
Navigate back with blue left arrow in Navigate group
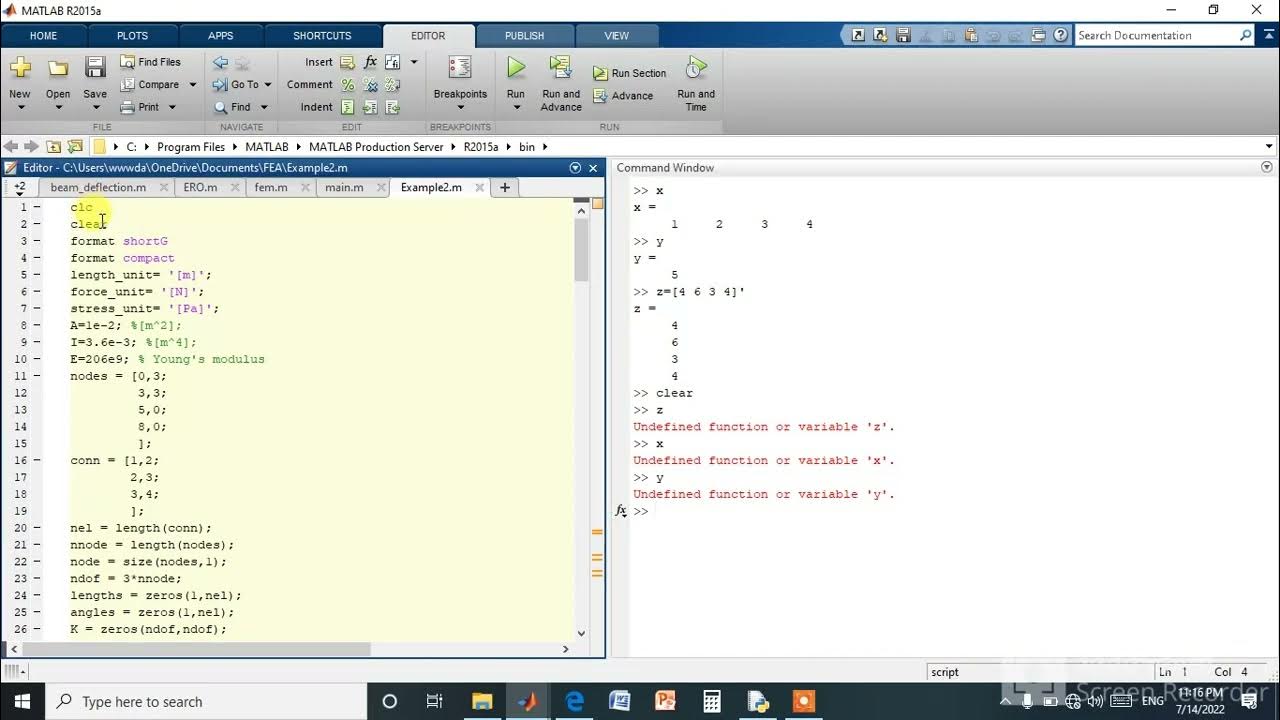pos(220,62)
